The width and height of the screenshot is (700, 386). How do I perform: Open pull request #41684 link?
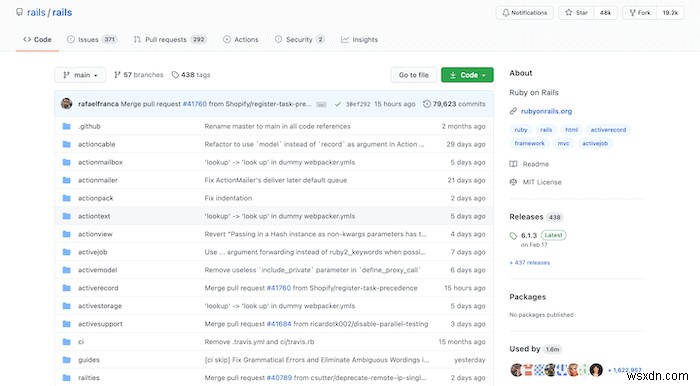pyautogui.click(x=279, y=324)
